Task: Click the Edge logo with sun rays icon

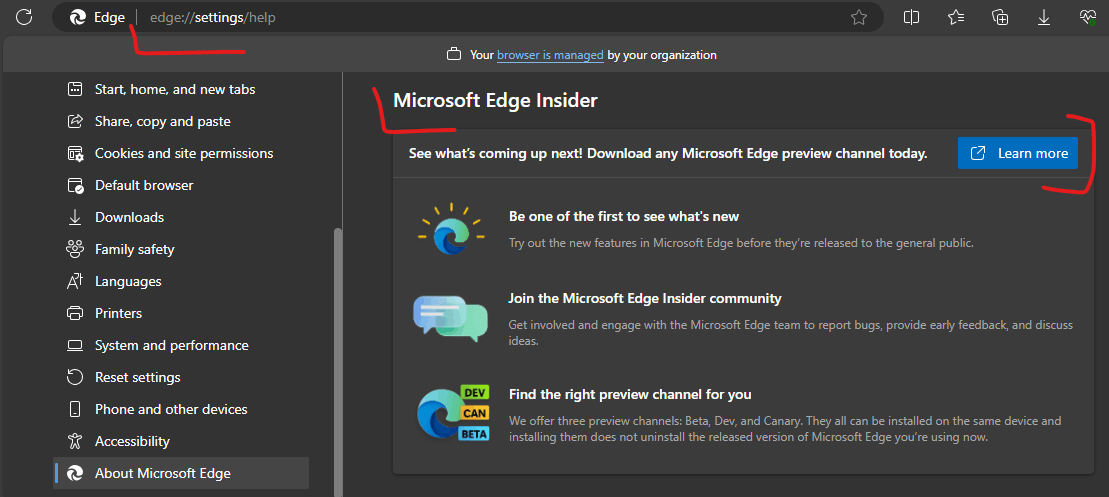Action: tap(449, 228)
